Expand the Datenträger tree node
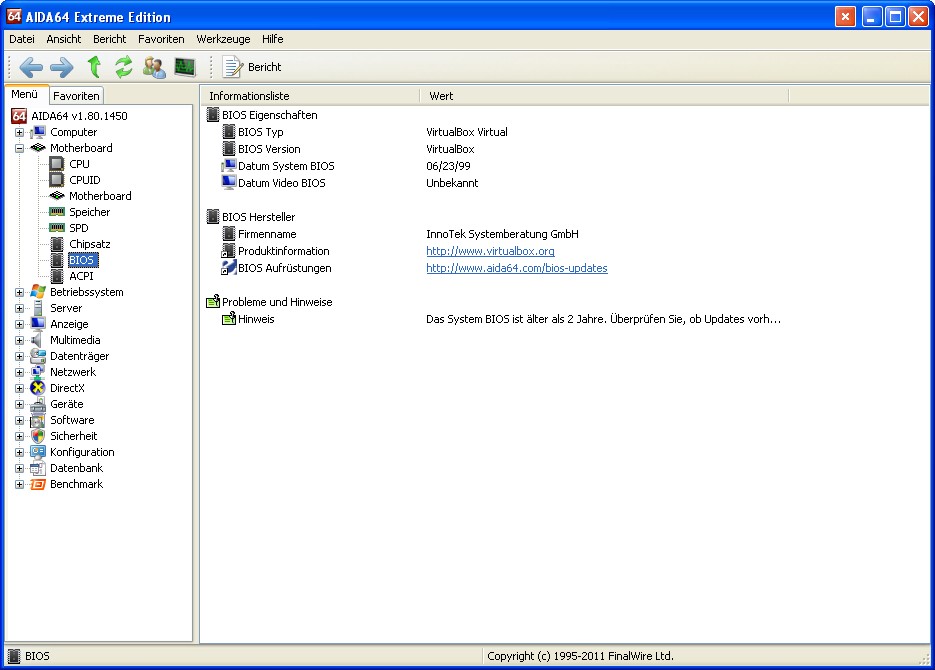 pos(20,356)
